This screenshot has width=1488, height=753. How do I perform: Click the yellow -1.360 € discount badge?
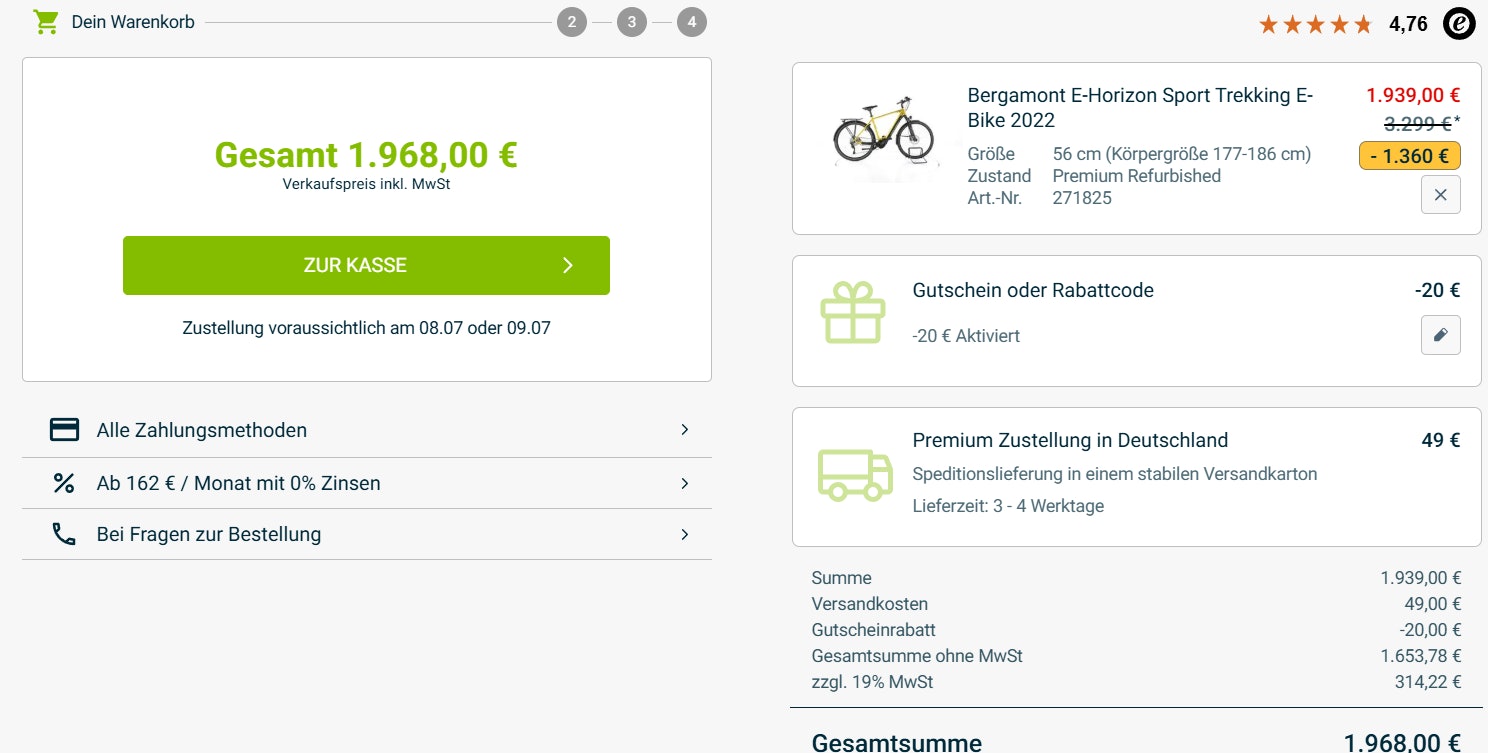[1409, 156]
